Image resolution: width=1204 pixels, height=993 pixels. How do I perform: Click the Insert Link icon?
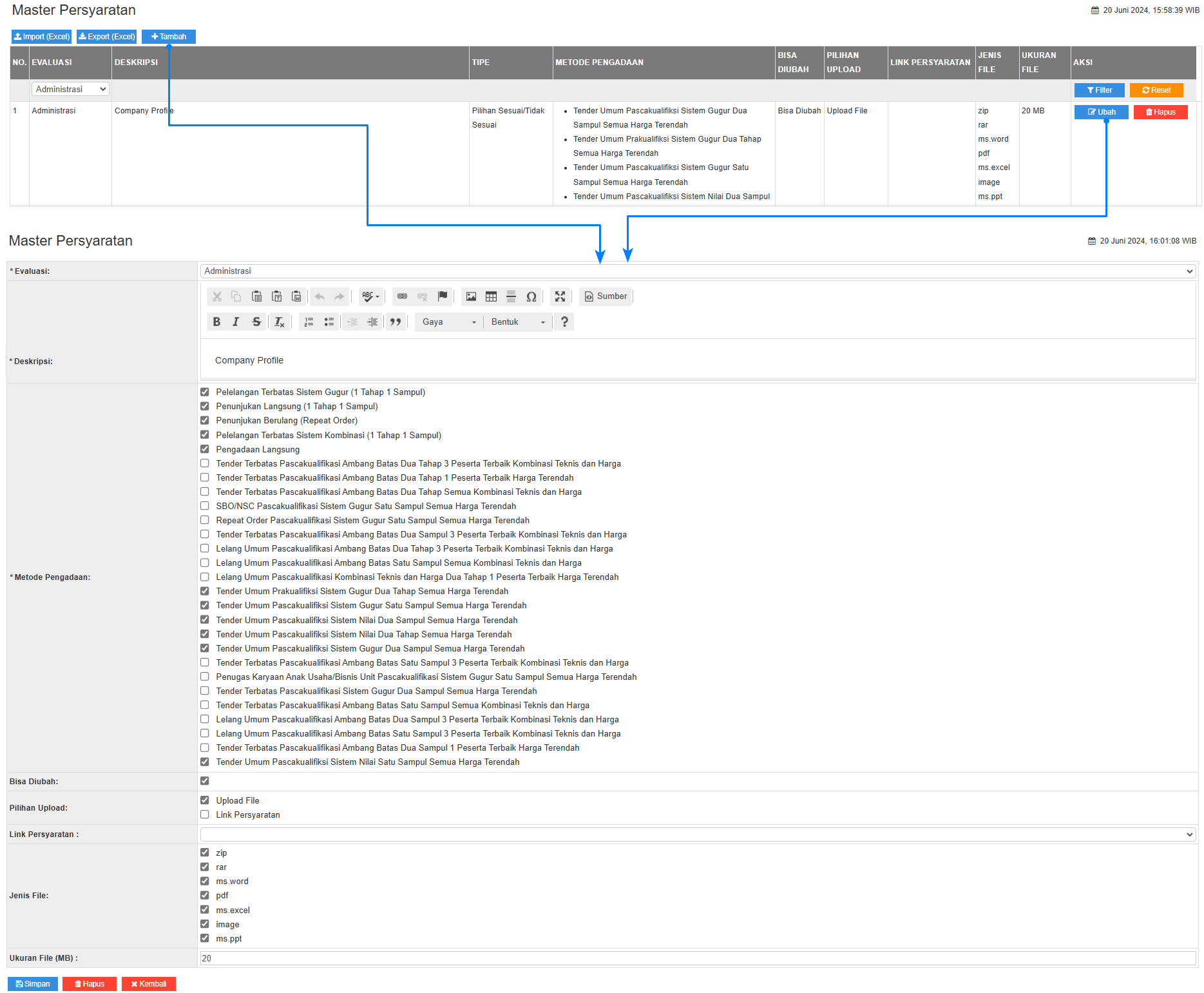click(x=402, y=296)
